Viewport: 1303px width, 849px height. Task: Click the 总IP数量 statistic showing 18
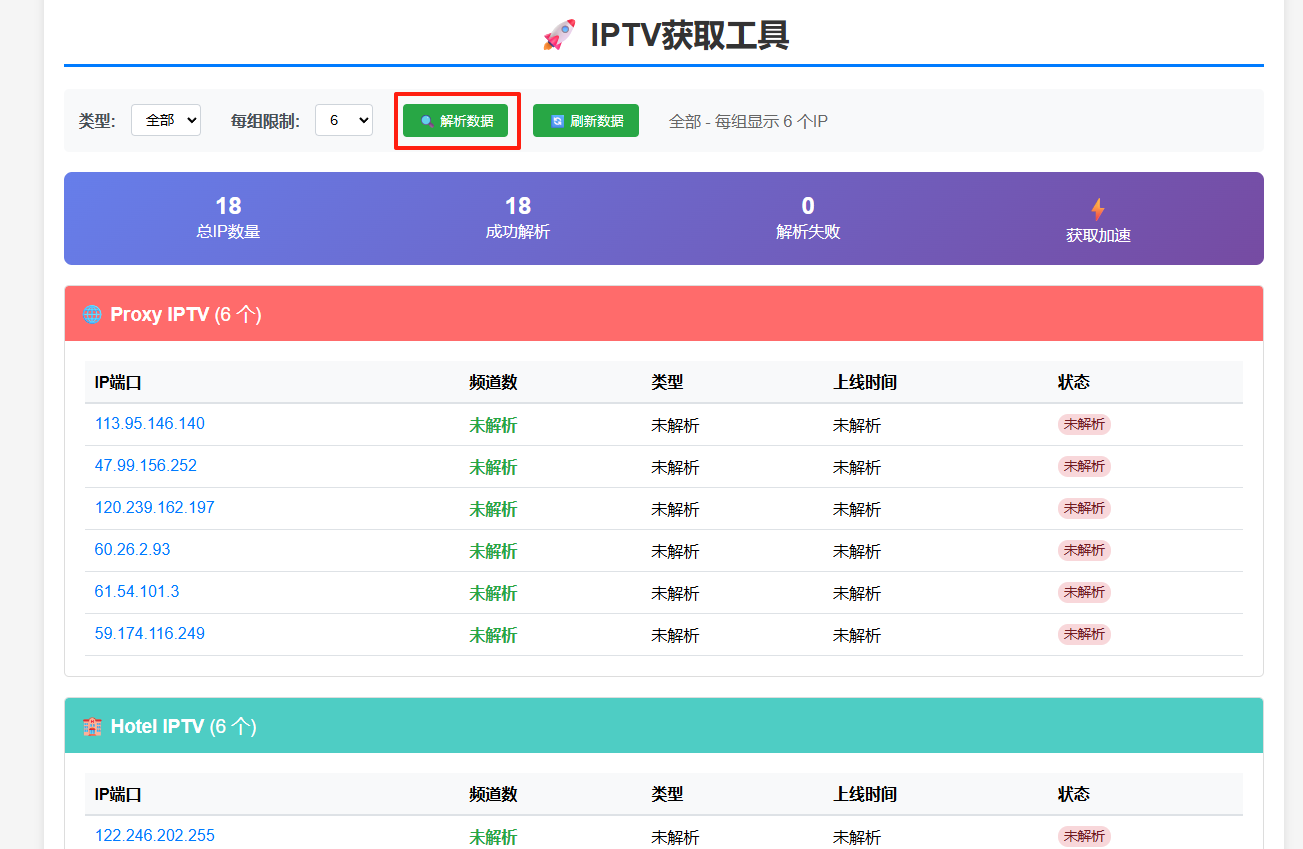click(x=228, y=217)
